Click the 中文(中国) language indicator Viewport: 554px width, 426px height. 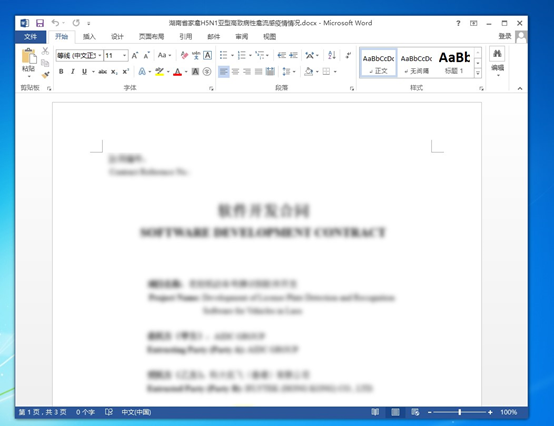tap(136, 412)
